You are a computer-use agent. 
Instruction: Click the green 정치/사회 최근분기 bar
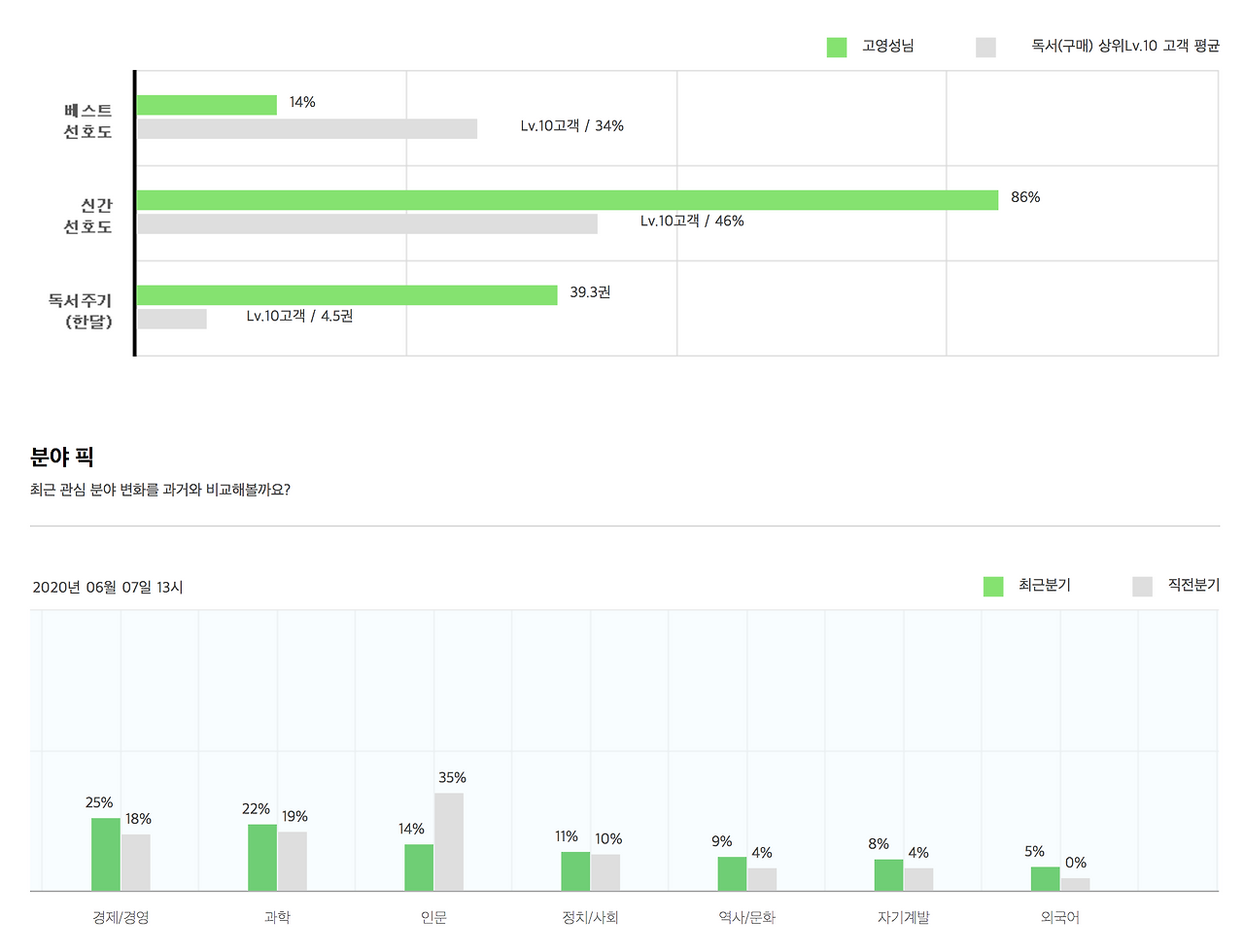[575, 871]
